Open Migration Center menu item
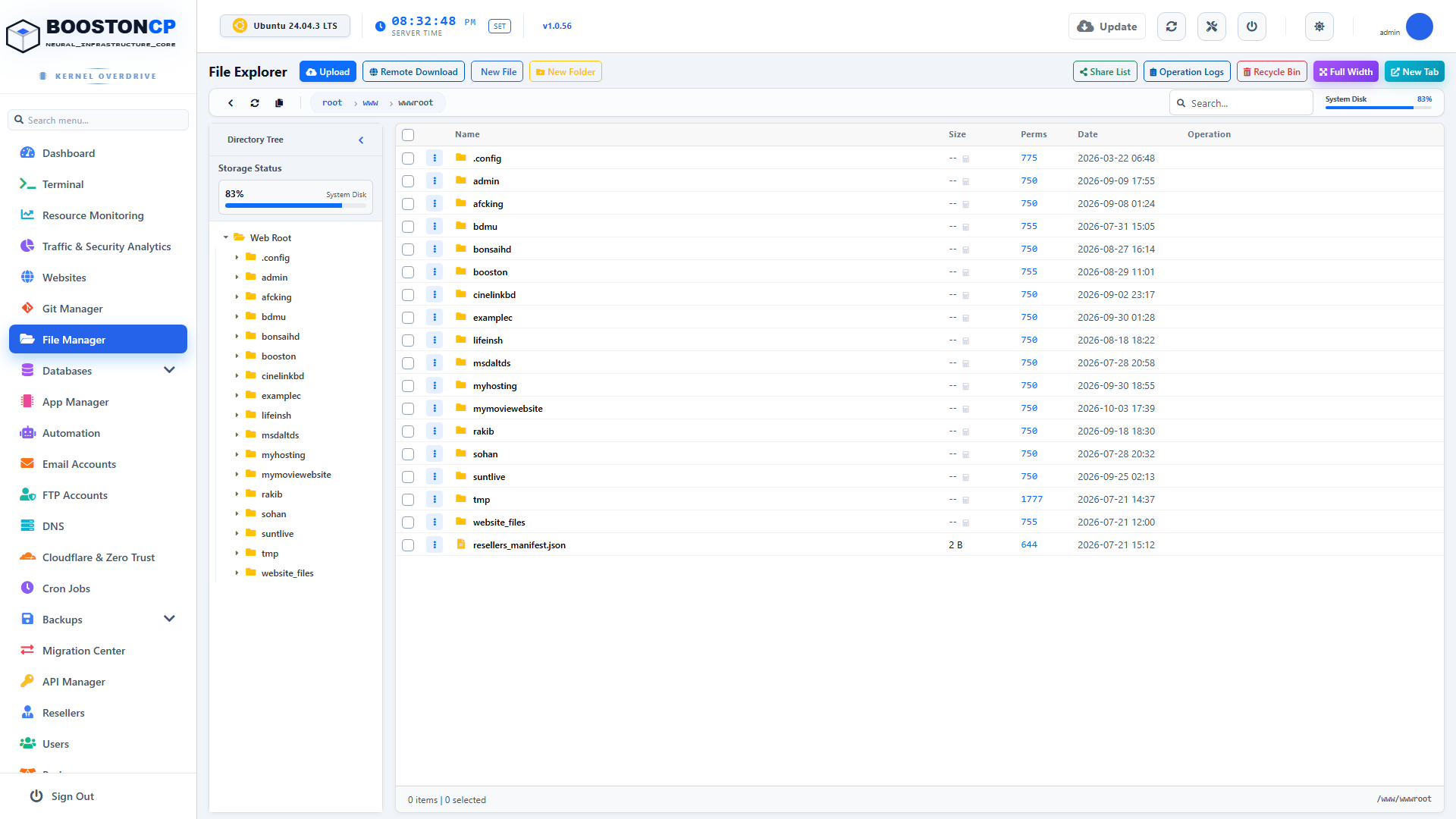 click(98, 651)
